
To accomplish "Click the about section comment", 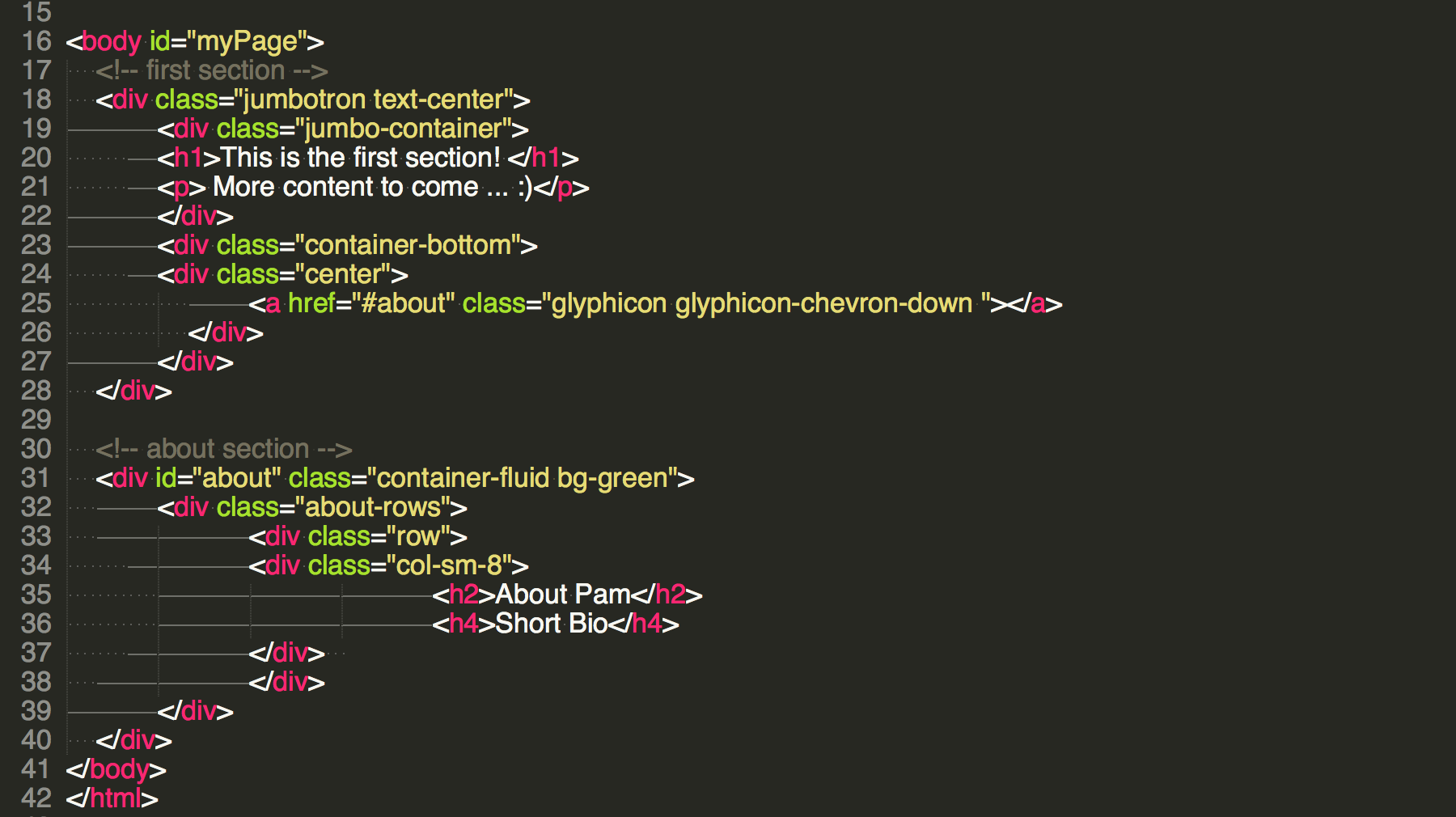I will [x=223, y=449].
